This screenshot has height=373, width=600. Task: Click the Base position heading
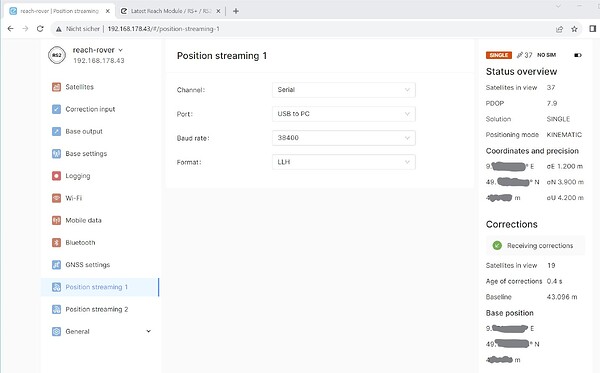coord(509,313)
